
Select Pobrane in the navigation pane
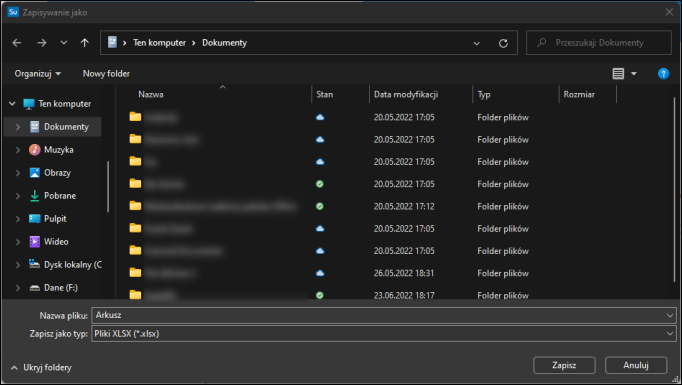(x=60, y=196)
